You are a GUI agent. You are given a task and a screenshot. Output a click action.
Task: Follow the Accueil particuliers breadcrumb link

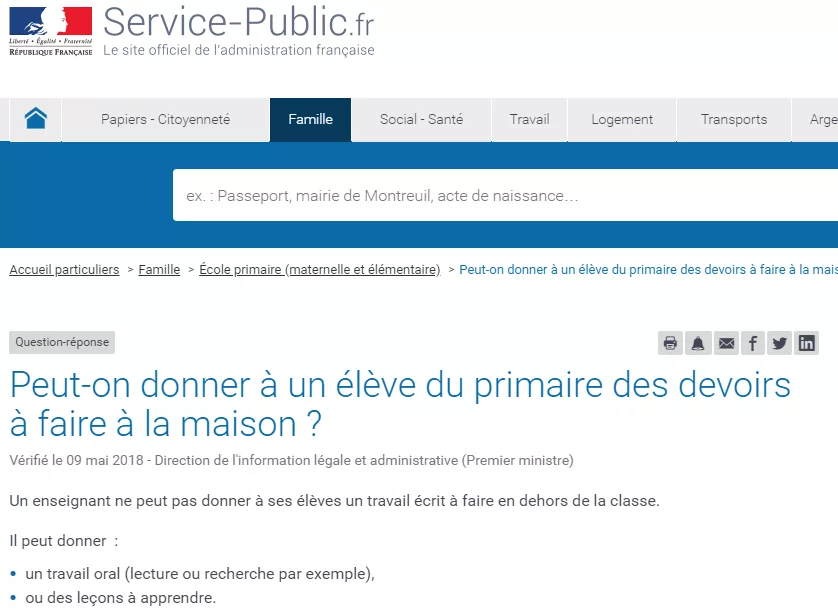(x=64, y=269)
